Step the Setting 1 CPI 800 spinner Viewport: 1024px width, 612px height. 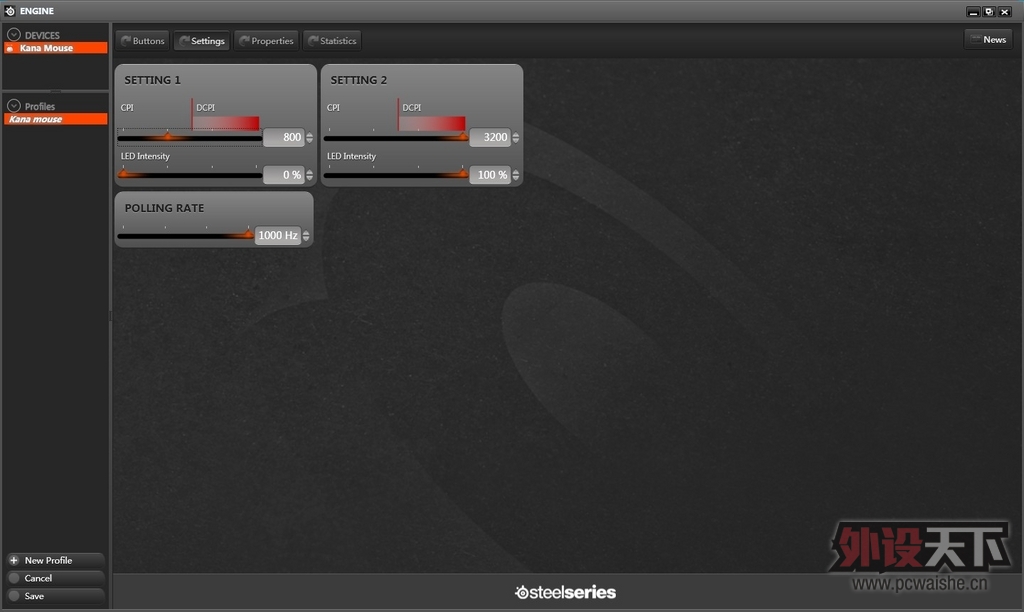click(310, 137)
